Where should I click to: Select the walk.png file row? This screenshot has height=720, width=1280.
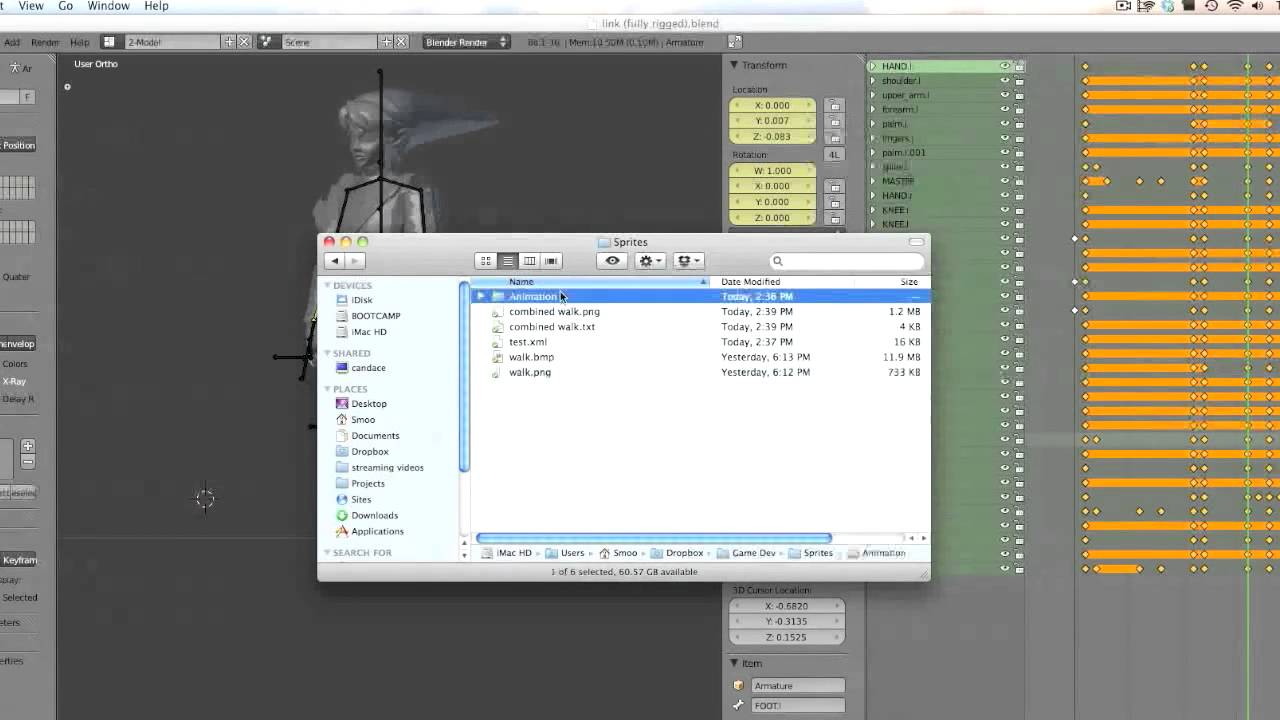tap(700, 372)
